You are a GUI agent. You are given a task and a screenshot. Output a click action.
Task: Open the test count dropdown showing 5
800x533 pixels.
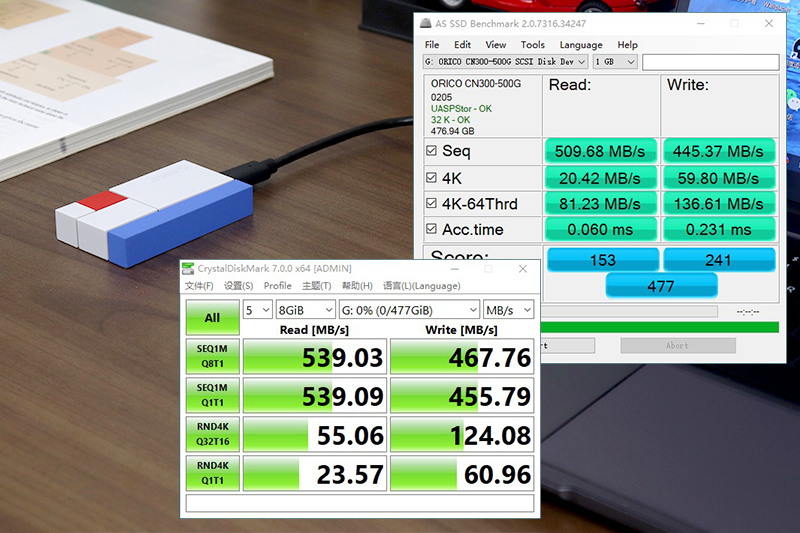(x=257, y=310)
